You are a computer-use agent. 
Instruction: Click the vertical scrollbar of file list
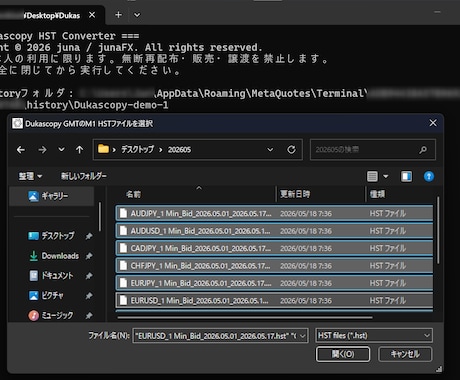click(x=438, y=230)
